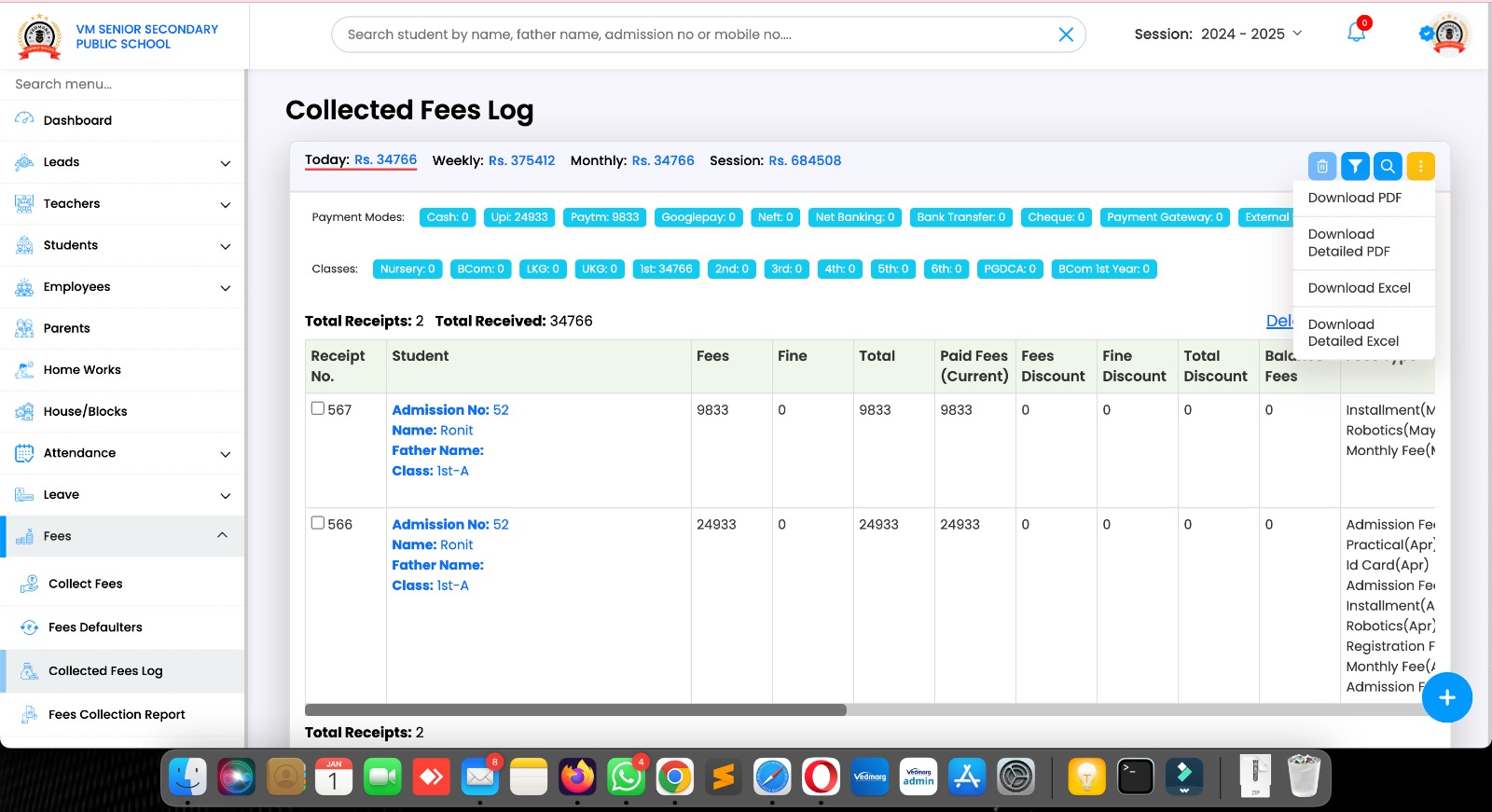Viewport: 1492px width, 812px height.
Task: Open Terminal from the dock
Action: [x=1135, y=776]
